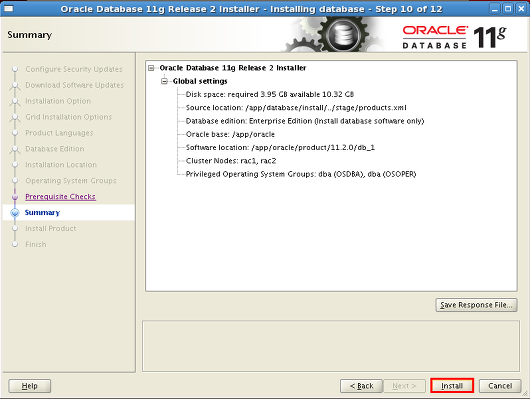Click the Summary step progress circle icon

pos(15,213)
